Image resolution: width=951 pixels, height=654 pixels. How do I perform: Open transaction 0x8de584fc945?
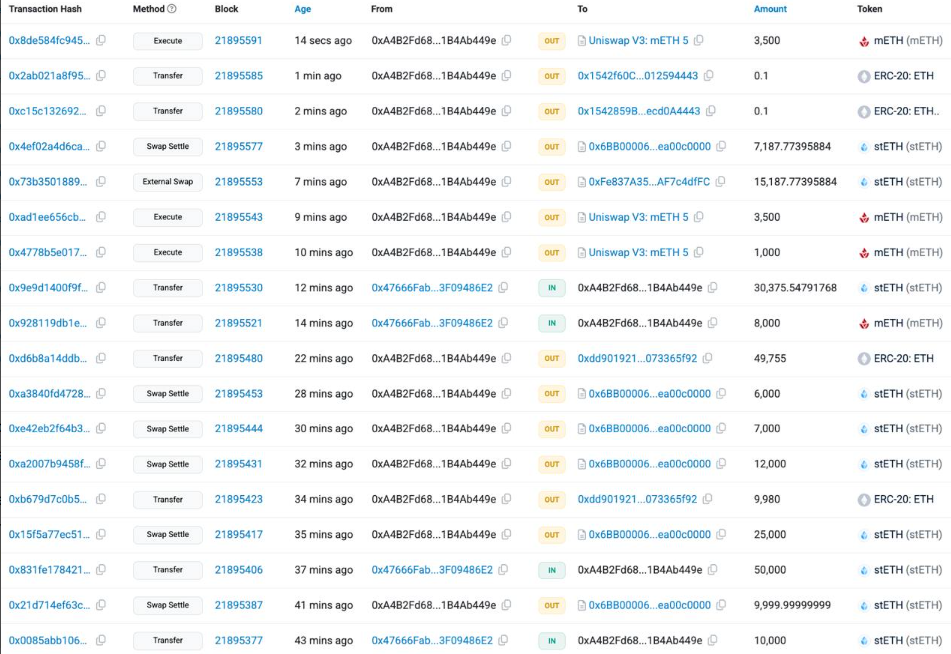(49, 40)
